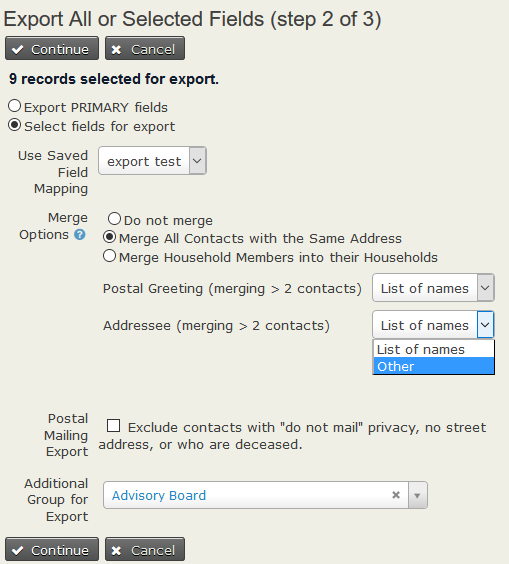The image size is (509, 564).
Task: Click checkmark icon on top Continue button
Action: pyautogui.click(x=18, y=49)
